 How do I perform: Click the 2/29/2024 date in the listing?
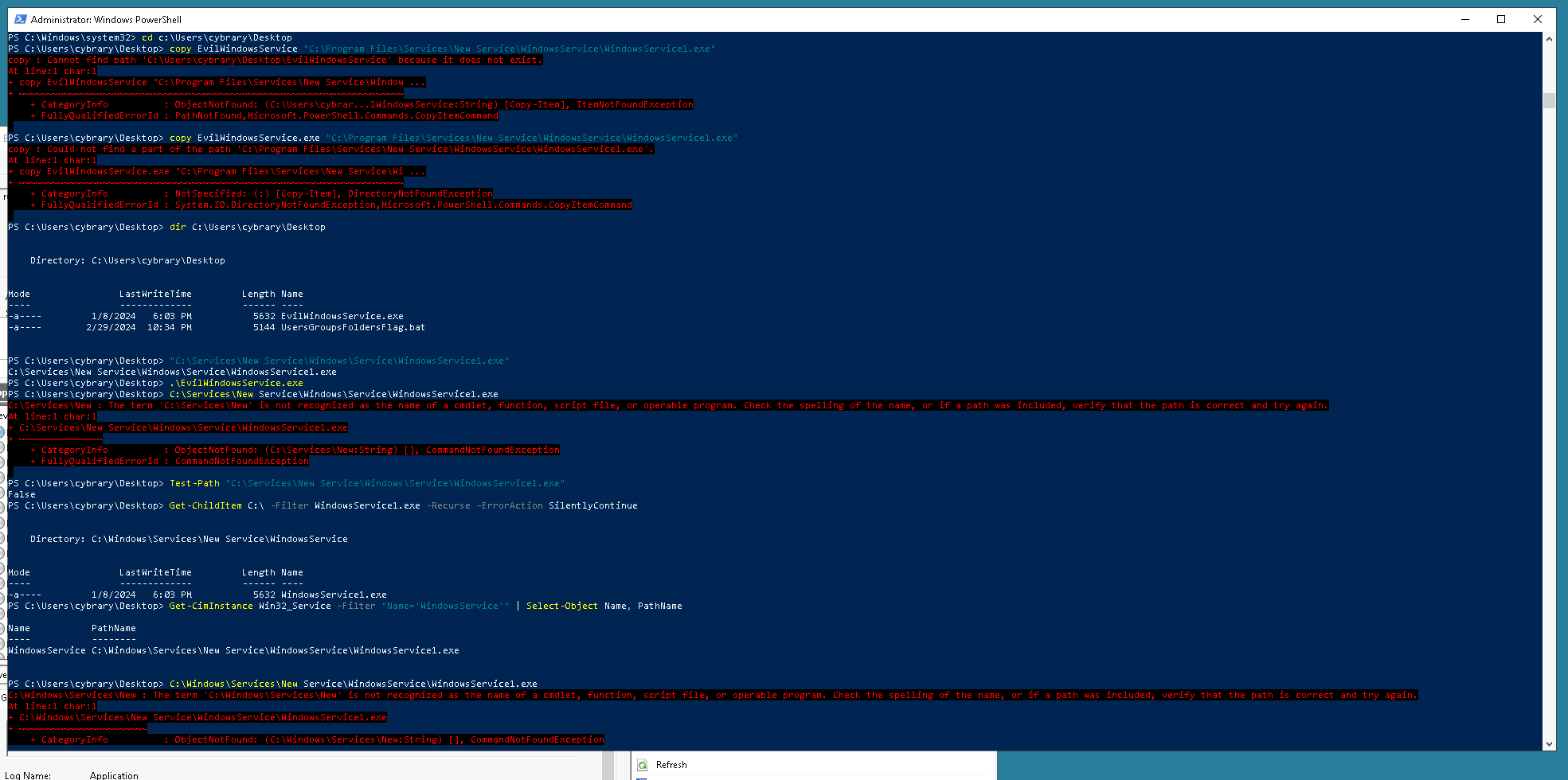[x=111, y=327]
